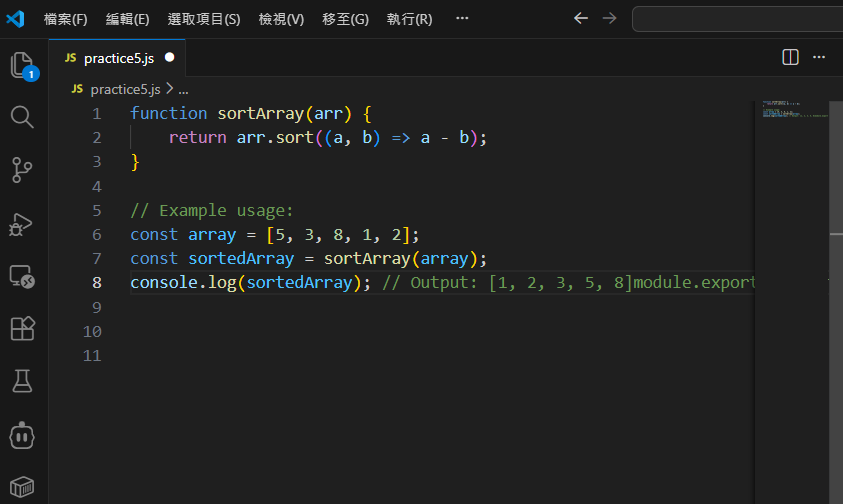The height and width of the screenshot is (504, 843).
Task: Open the Search view icon
Action: tap(22, 118)
